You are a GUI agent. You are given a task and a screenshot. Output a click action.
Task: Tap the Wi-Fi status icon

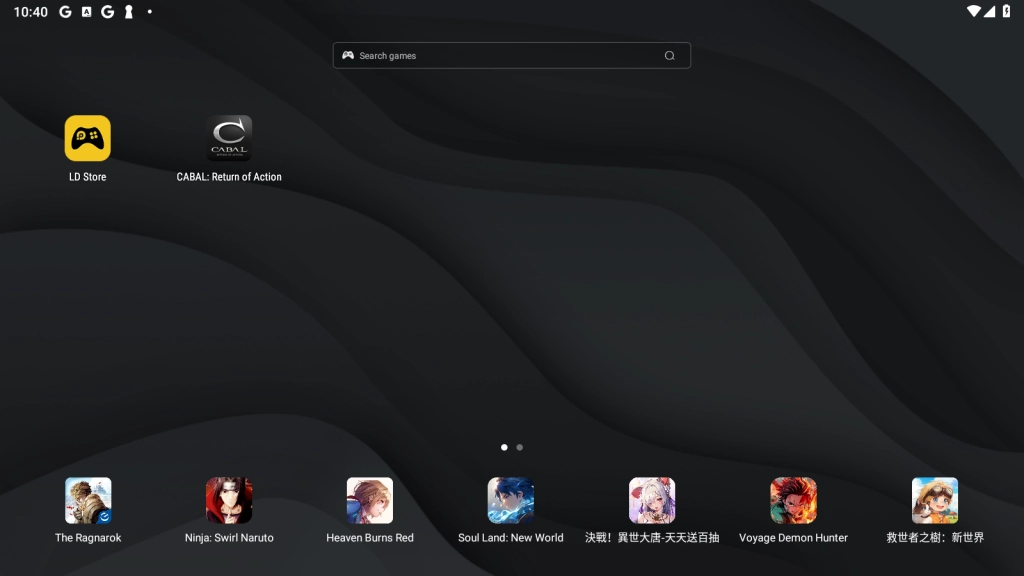[973, 11]
